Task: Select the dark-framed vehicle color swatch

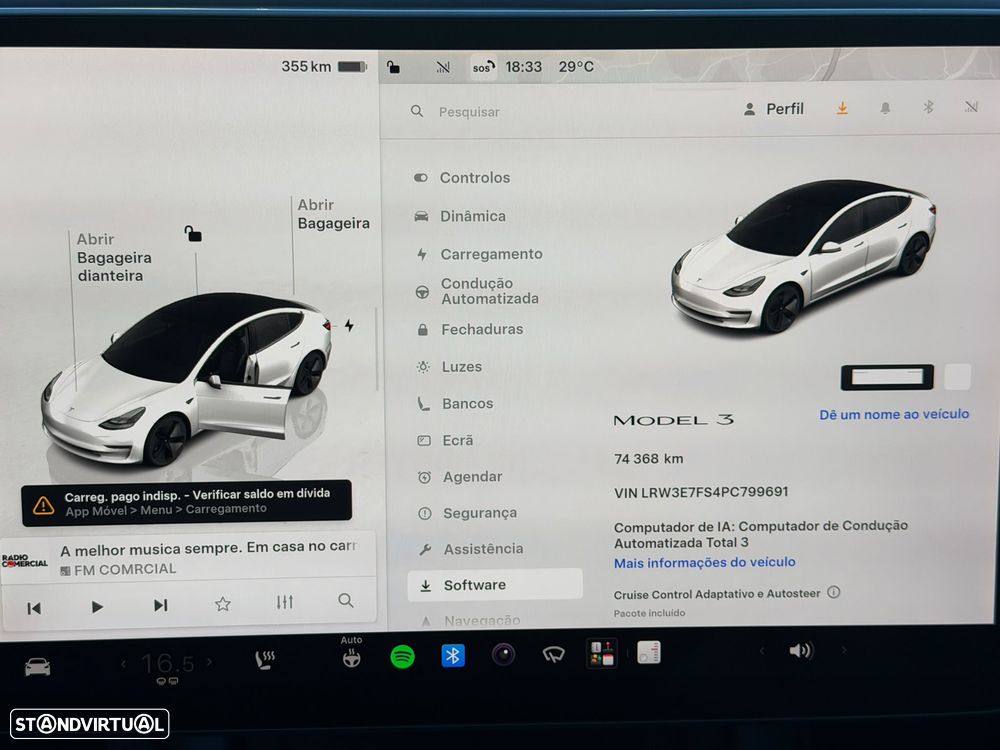Action: click(x=887, y=377)
